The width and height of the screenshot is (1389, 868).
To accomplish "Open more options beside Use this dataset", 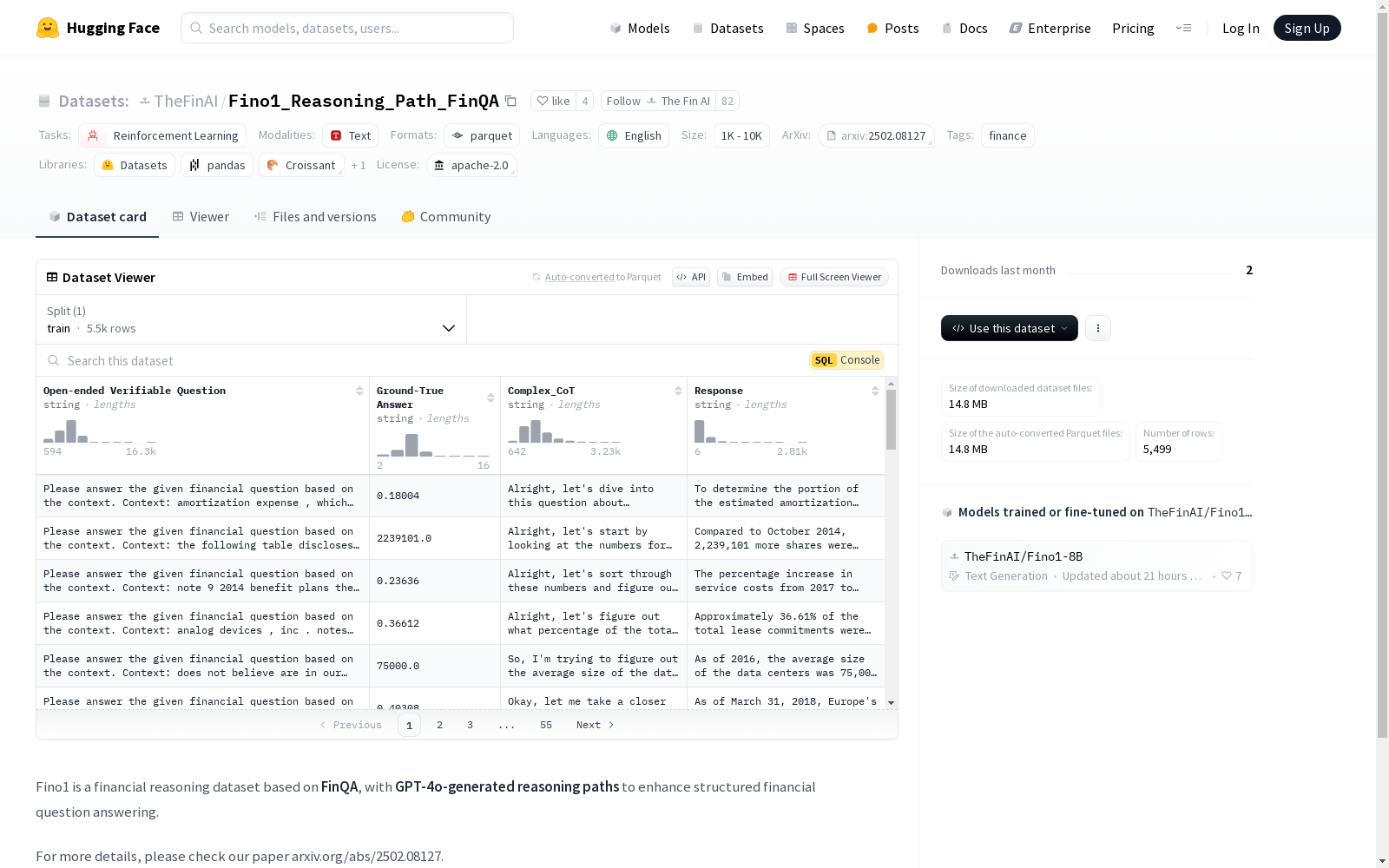I will click(x=1098, y=328).
